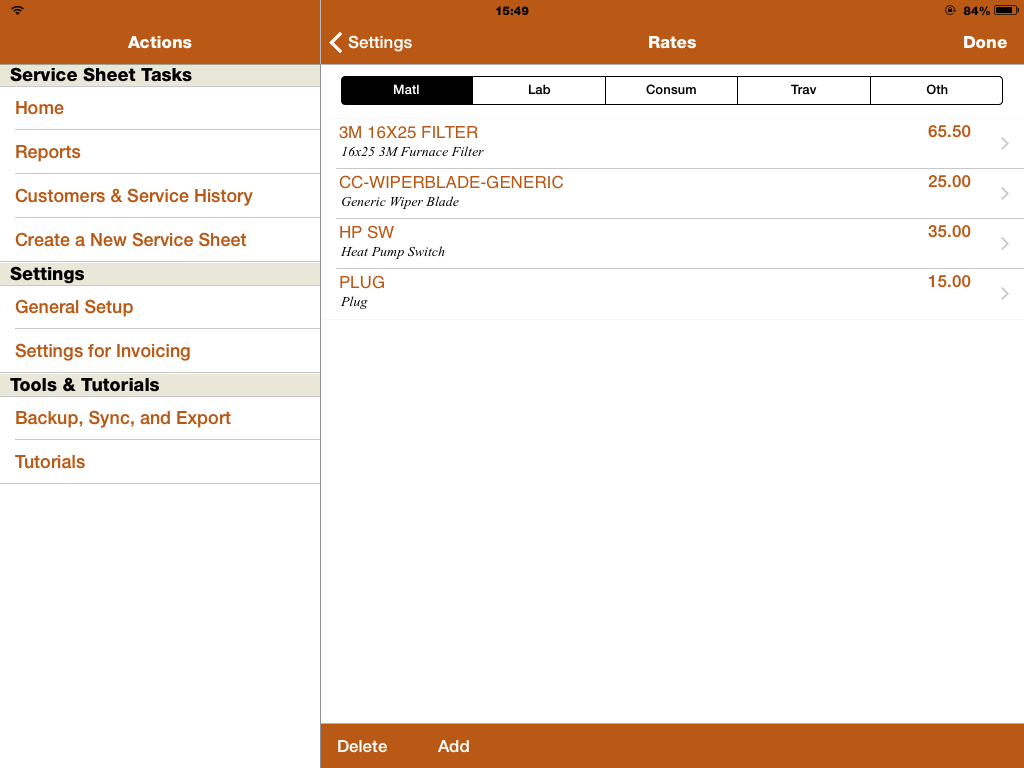Open Home in the Actions sidebar
The height and width of the screenshot is (768, 1024).
click(40, 108)
